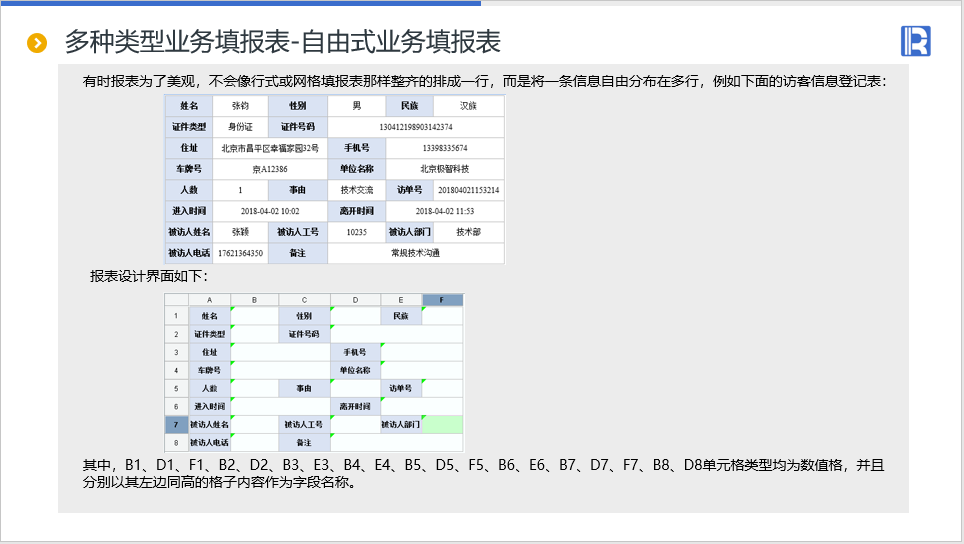Click the 手机号 label in the design grid
Screen dimensions: 964x544
coord(355,352)
